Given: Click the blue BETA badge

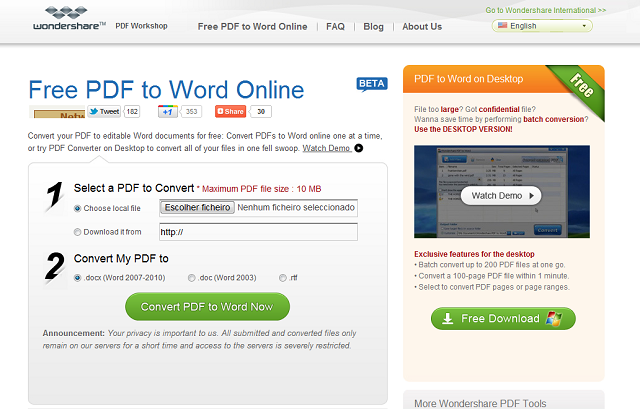Looking at the screenshot, I should pyautogui.click(x=371, y=84).
